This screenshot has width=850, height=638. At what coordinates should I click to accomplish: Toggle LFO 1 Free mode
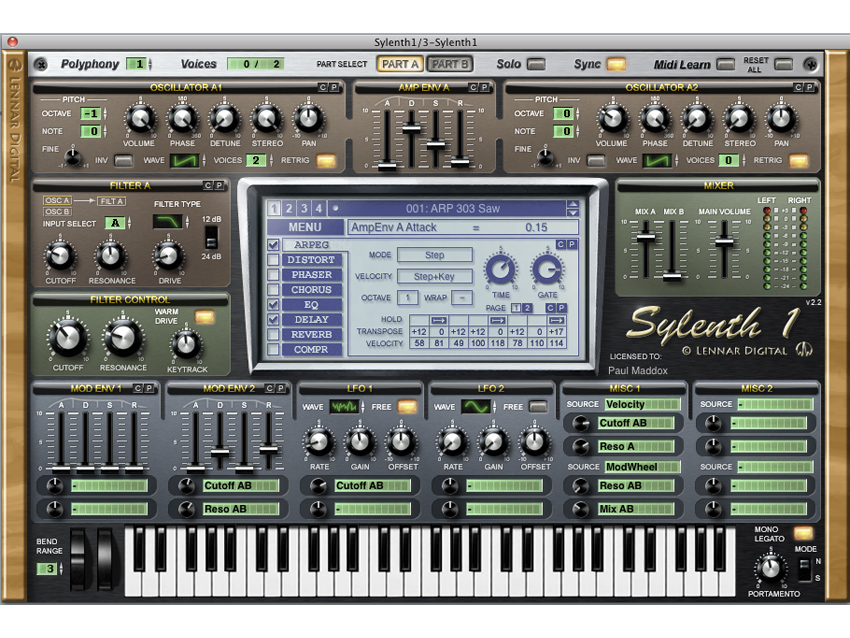[x=407, y=407]
